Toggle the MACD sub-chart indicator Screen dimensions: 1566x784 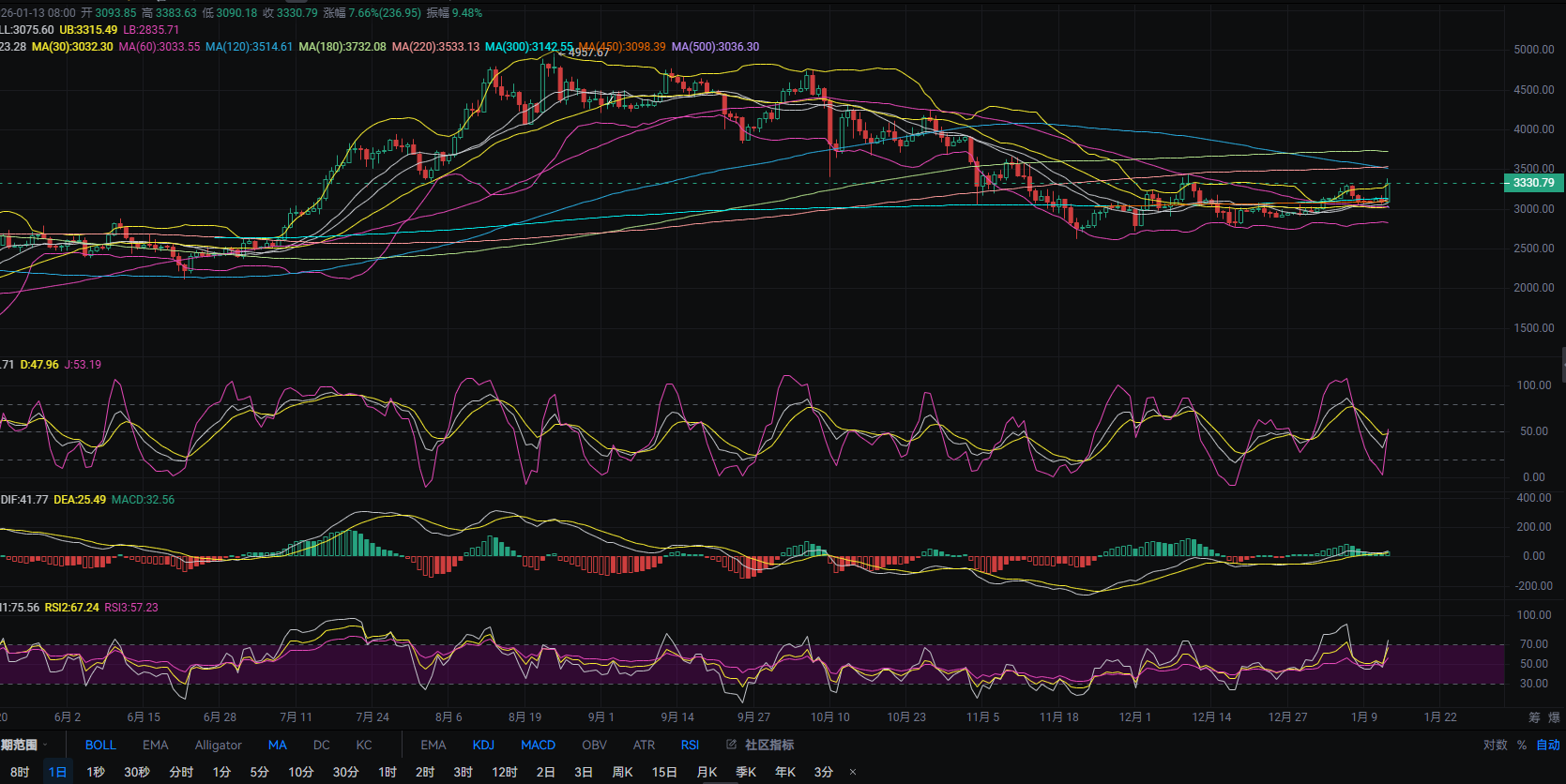point(538,745)
